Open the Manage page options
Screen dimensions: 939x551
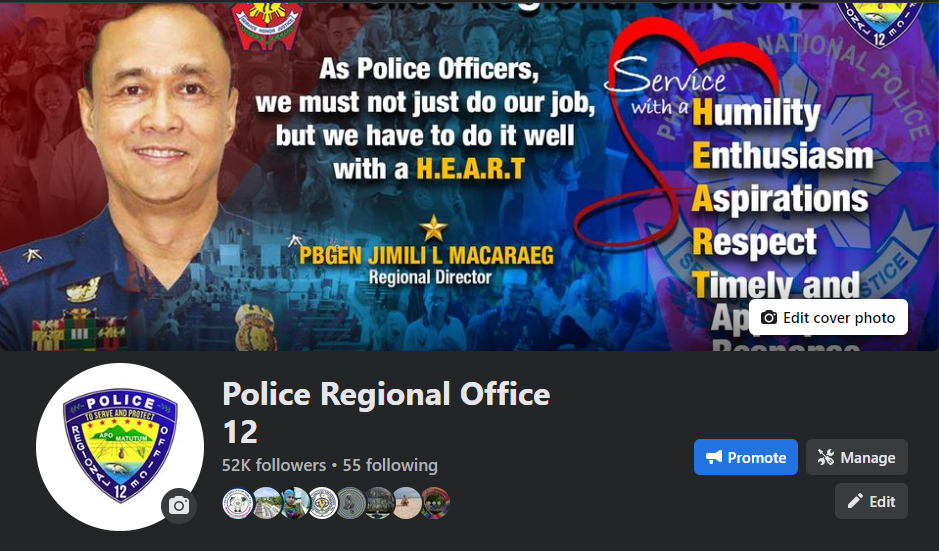[x=856, y=458]
